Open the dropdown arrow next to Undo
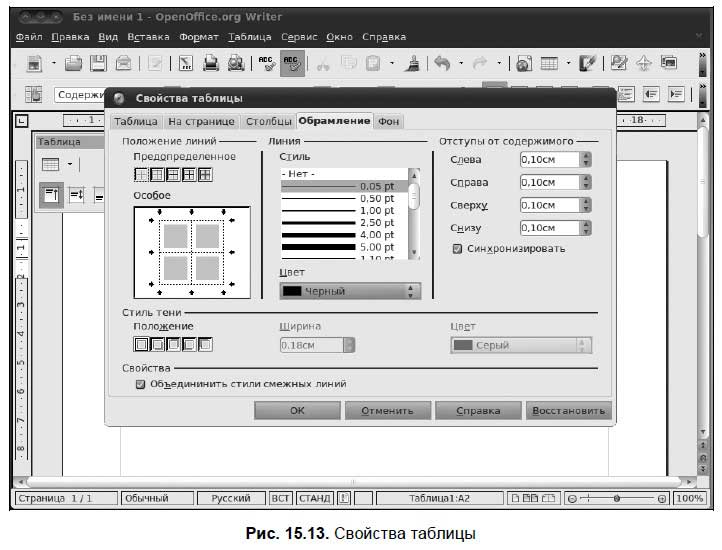Image resolution: width=722 pixels, height=550 pixels. coord(461,63)
